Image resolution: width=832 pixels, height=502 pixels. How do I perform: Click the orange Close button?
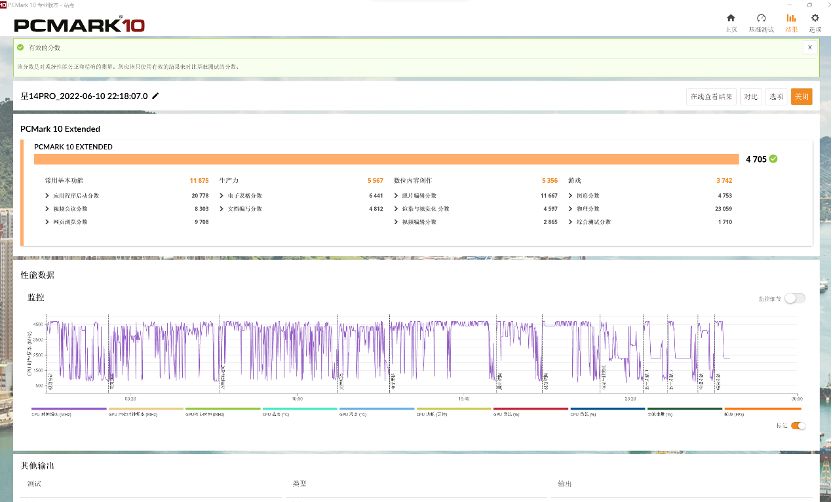click(x=801, y=97)
